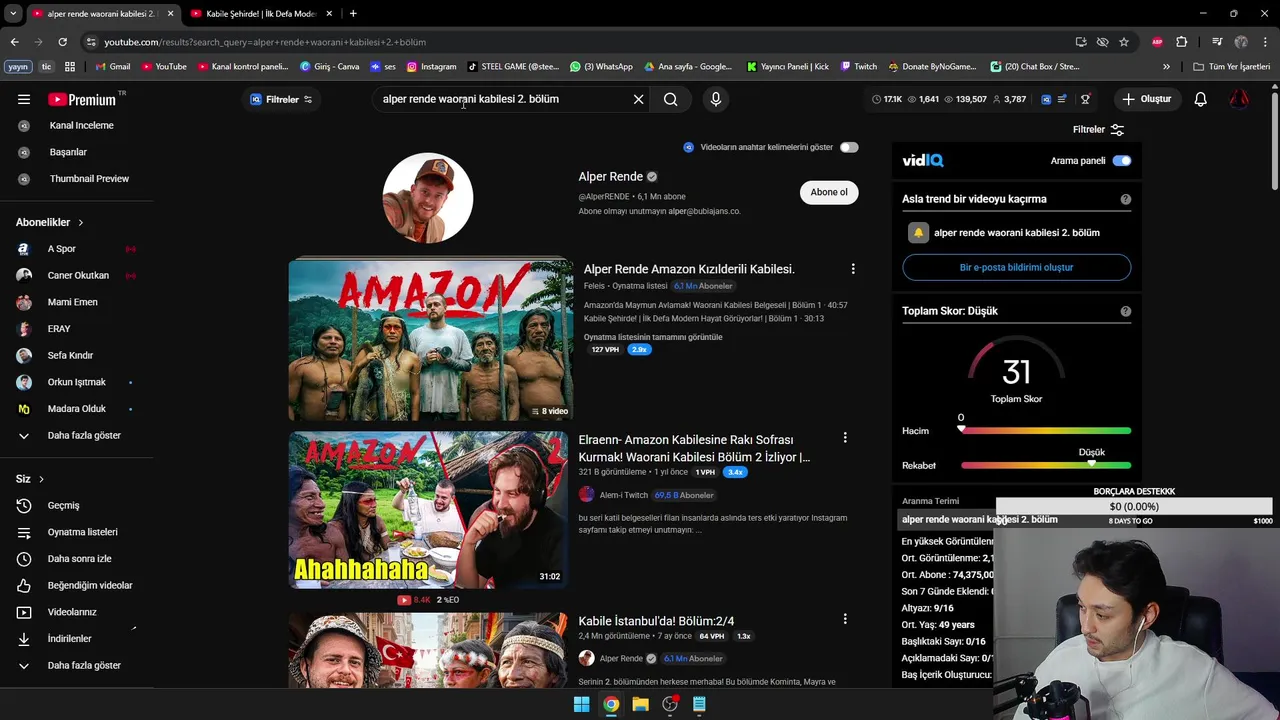Screen dimensions: 1280x720
Task: Open the YouTube hamburger guide menu
Action: point(24,99)
